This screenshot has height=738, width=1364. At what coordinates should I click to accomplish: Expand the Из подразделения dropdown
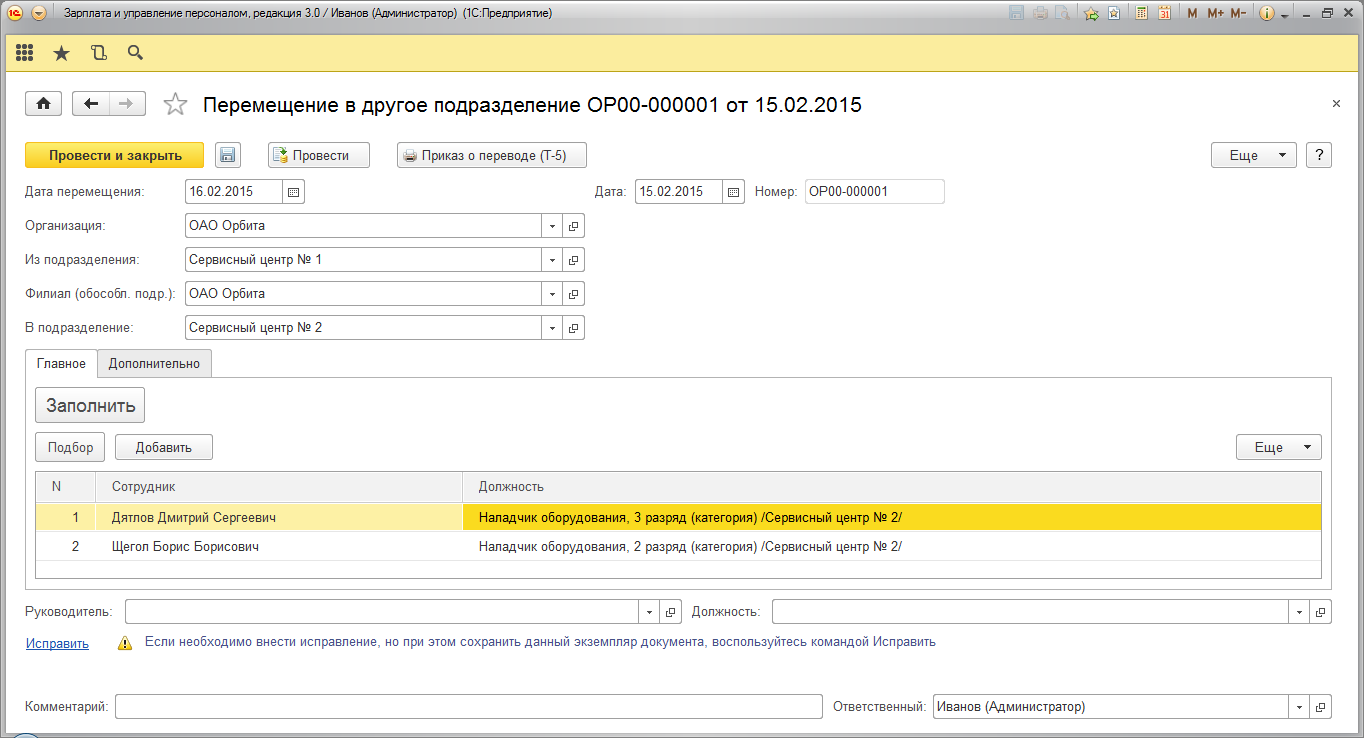(552, 260)
